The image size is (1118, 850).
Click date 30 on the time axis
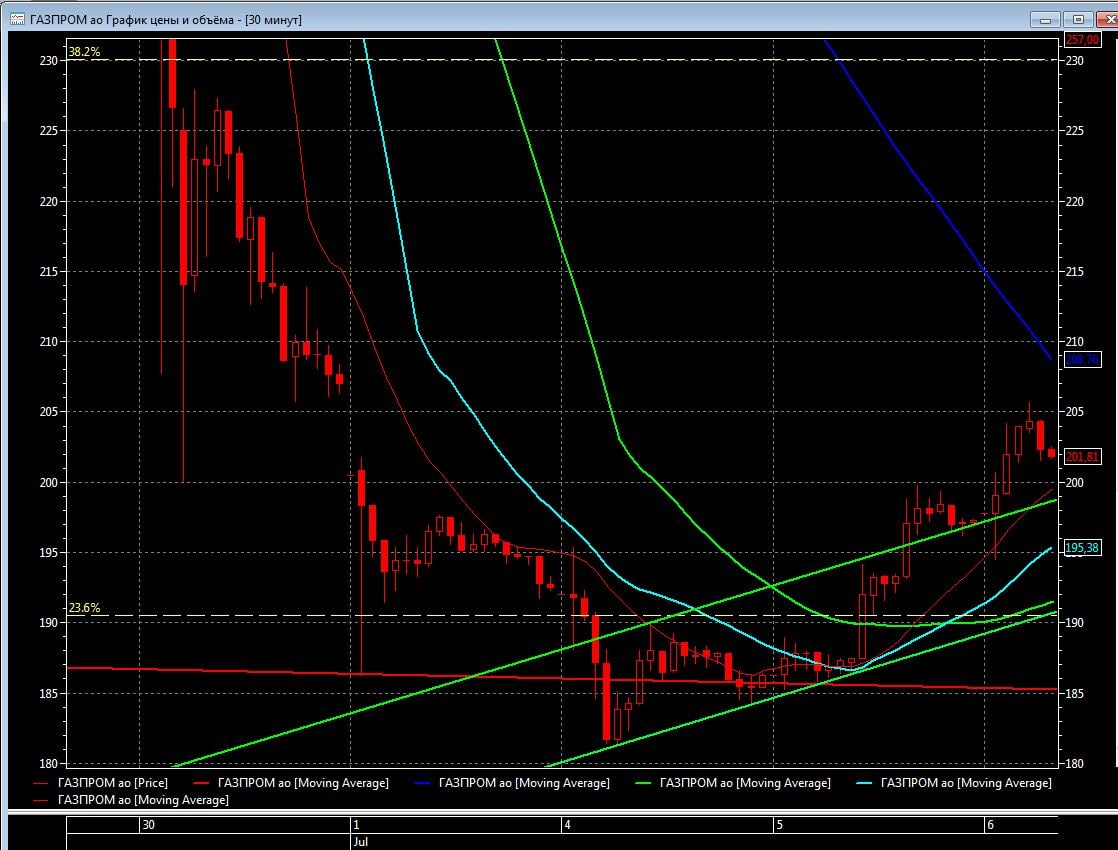(148, 825)
